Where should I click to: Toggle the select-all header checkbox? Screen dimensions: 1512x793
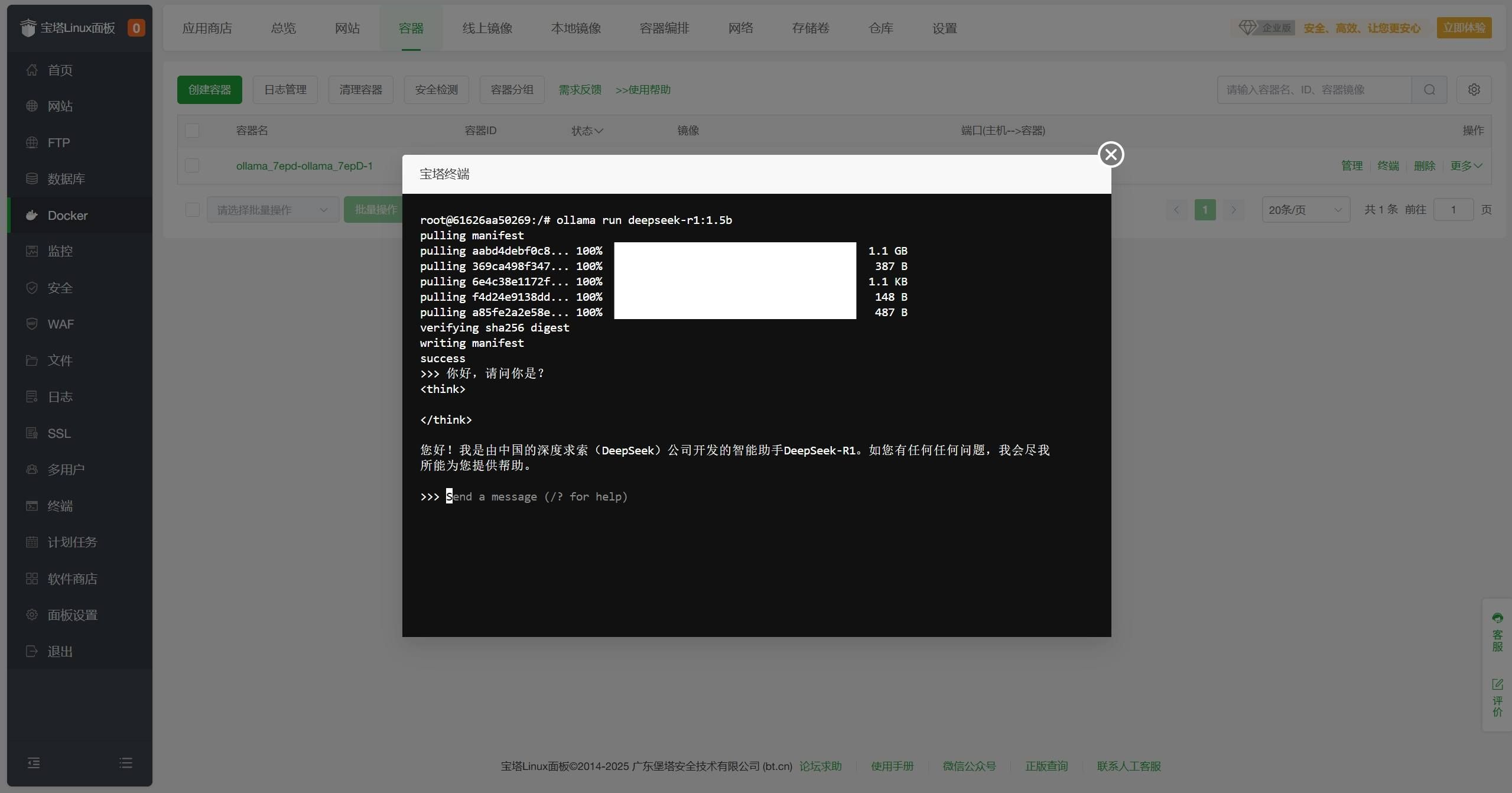tap(192, 131)
